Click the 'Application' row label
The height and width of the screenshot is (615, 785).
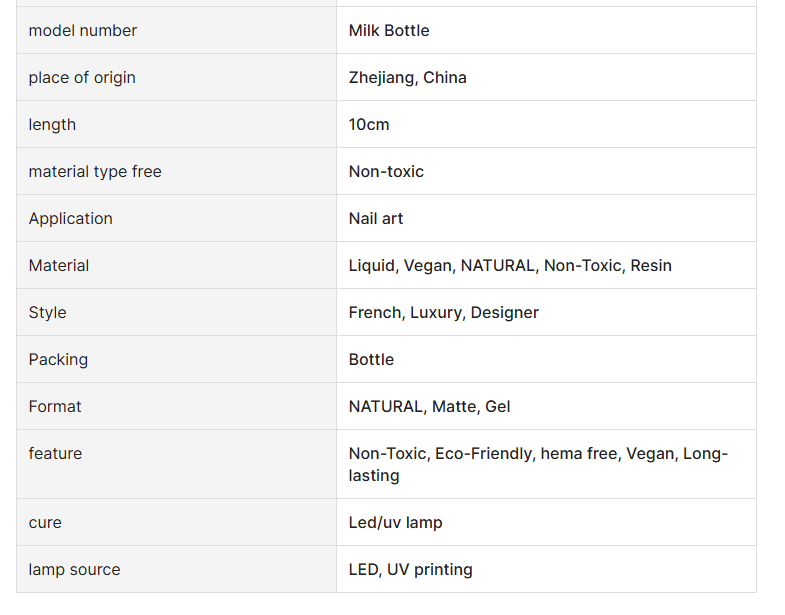pos(71,219)
